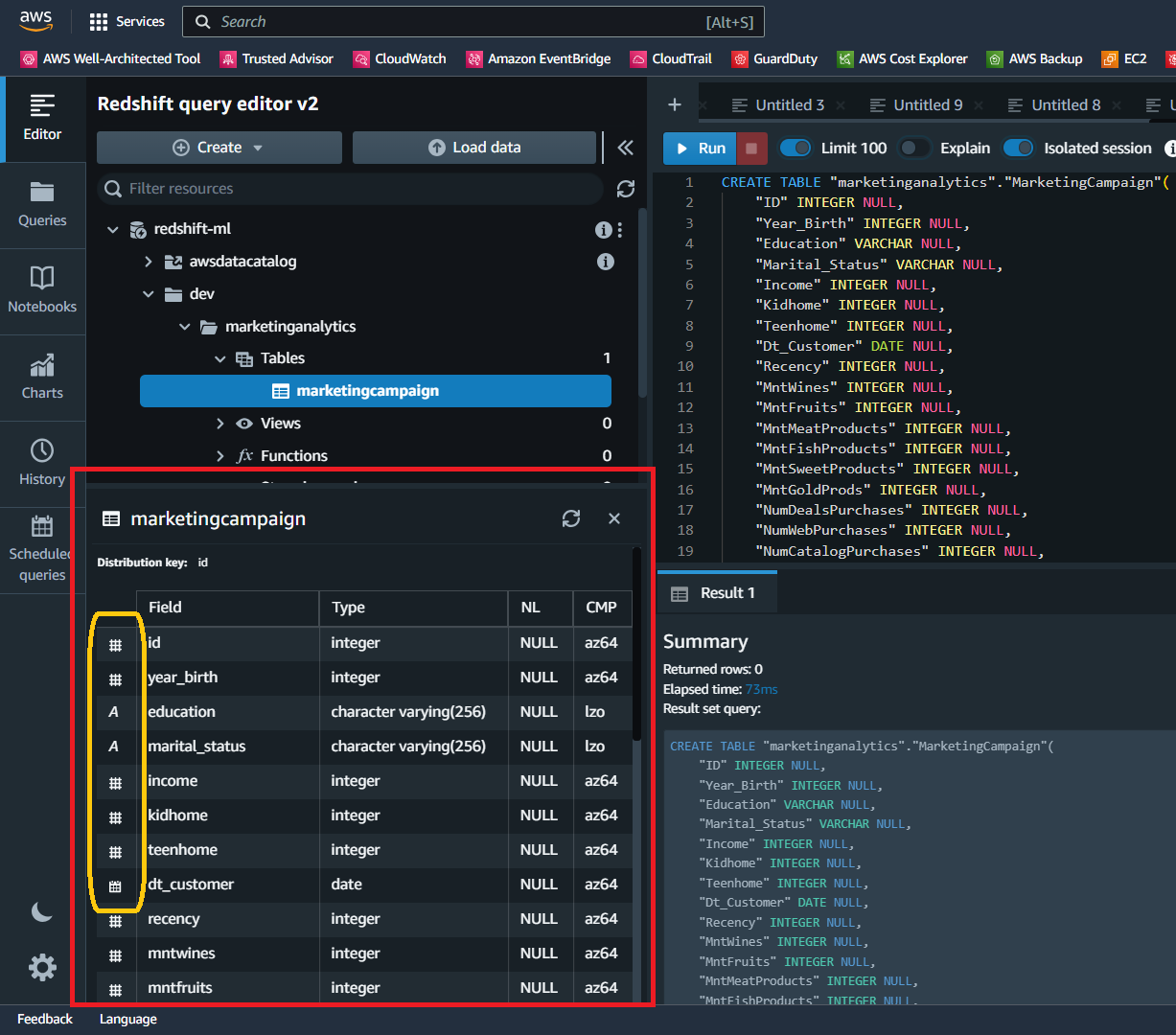This screenshot has width=1176, height=1035.
Task: Open Amazon EventBridge shortcut
Action: pyautogui.click(x=539, y=58)
